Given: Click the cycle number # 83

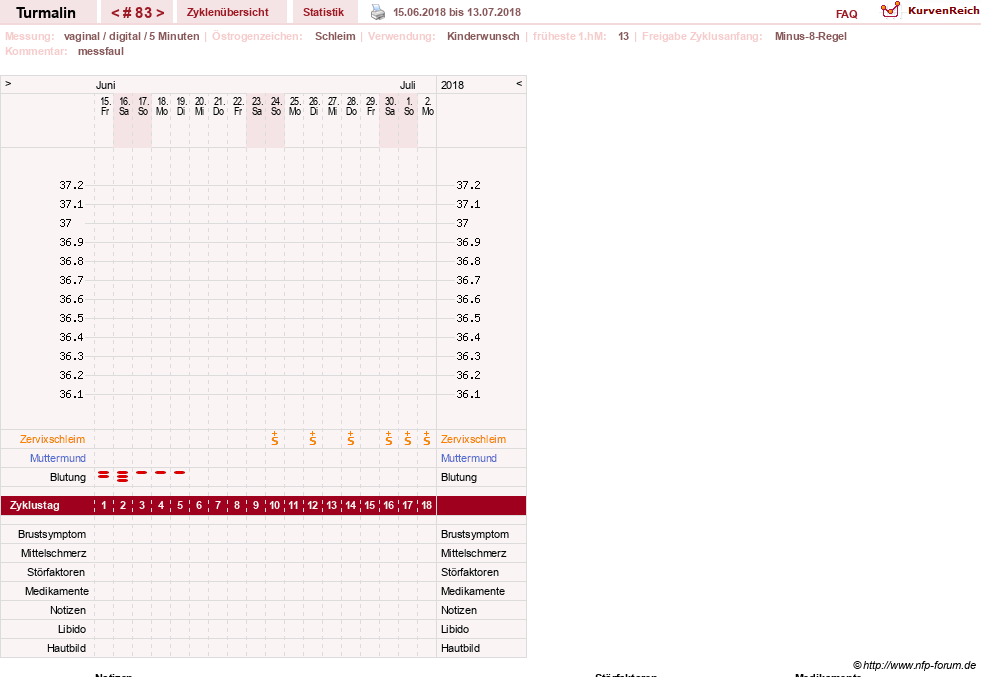Looking at the screenshot, I should 138,13.
